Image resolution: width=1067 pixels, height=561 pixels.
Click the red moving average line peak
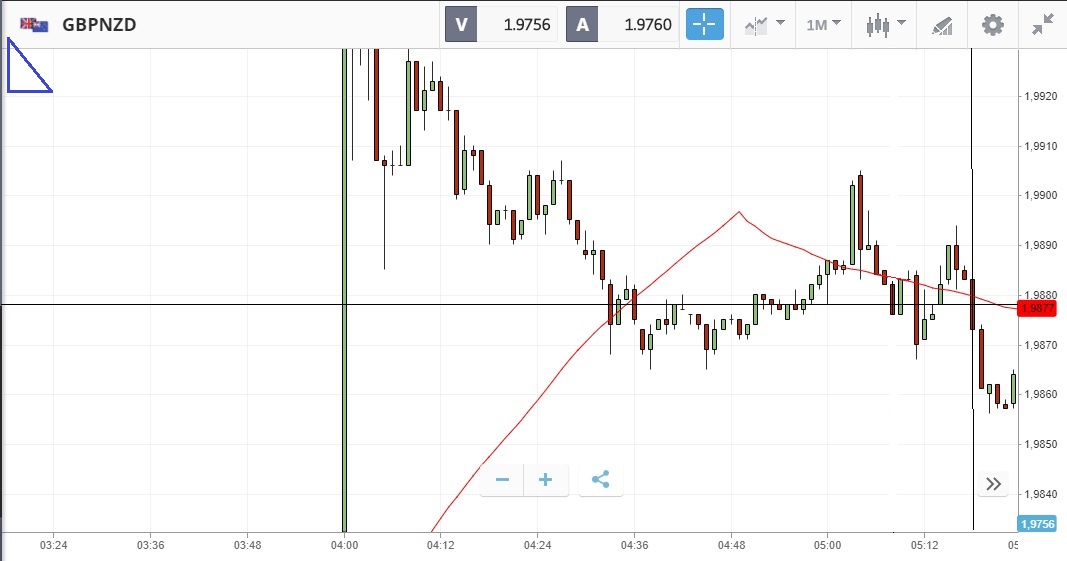(738, 212)
